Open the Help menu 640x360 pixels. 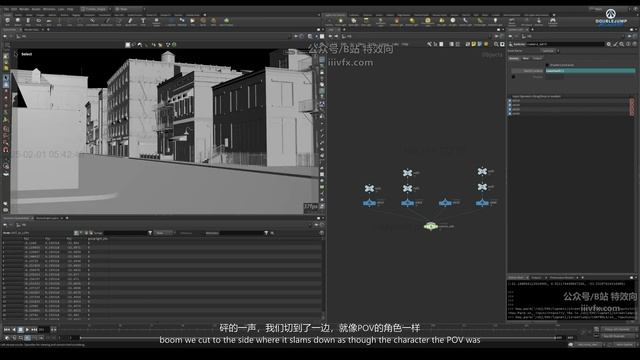coord(70,9)
